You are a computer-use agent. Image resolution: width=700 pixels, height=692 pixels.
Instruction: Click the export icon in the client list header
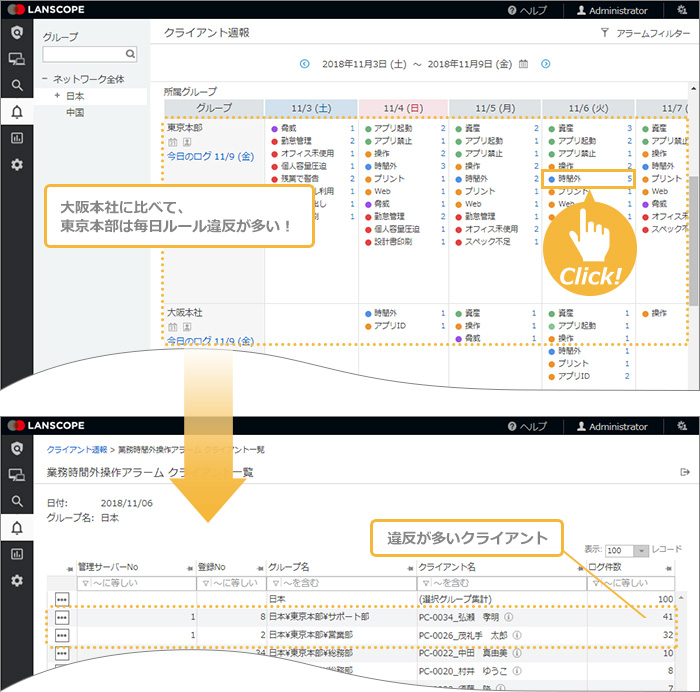[684, 471]
